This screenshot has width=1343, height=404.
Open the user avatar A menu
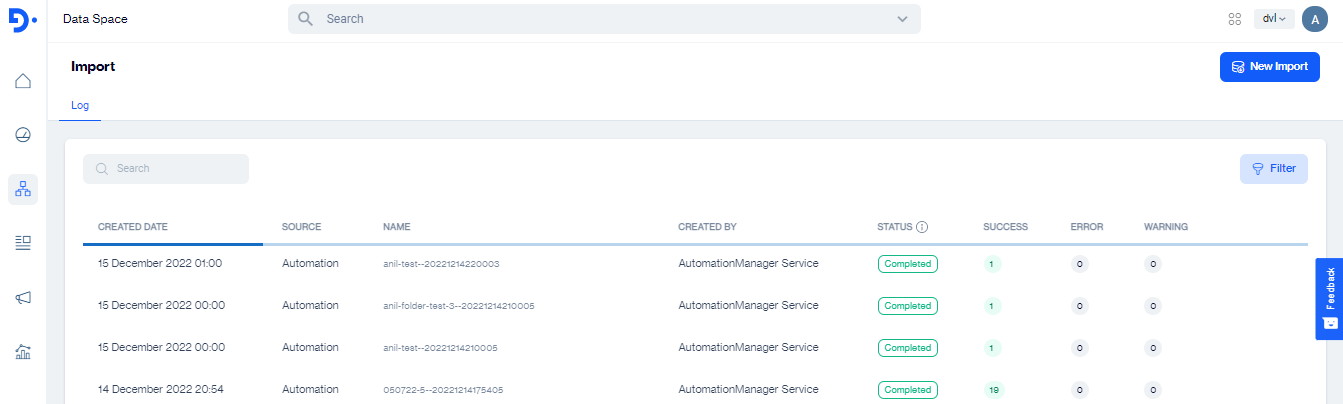pyautogui.click(x=1314, y=19)
